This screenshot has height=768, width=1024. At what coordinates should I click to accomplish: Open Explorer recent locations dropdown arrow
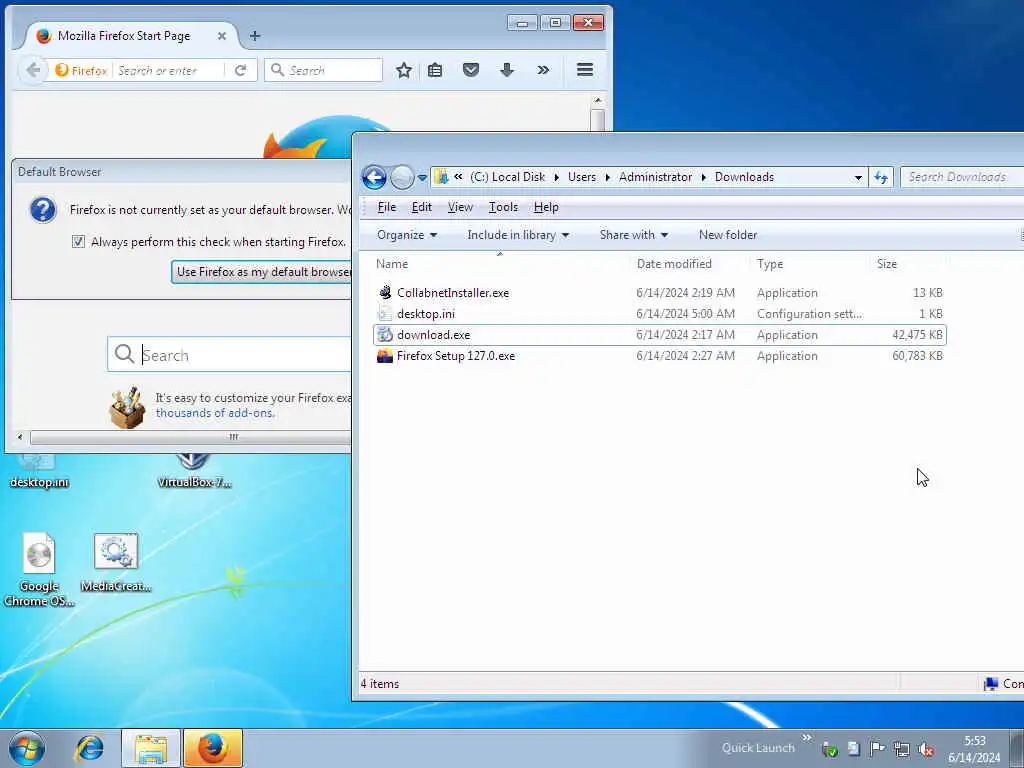point(422,177)
